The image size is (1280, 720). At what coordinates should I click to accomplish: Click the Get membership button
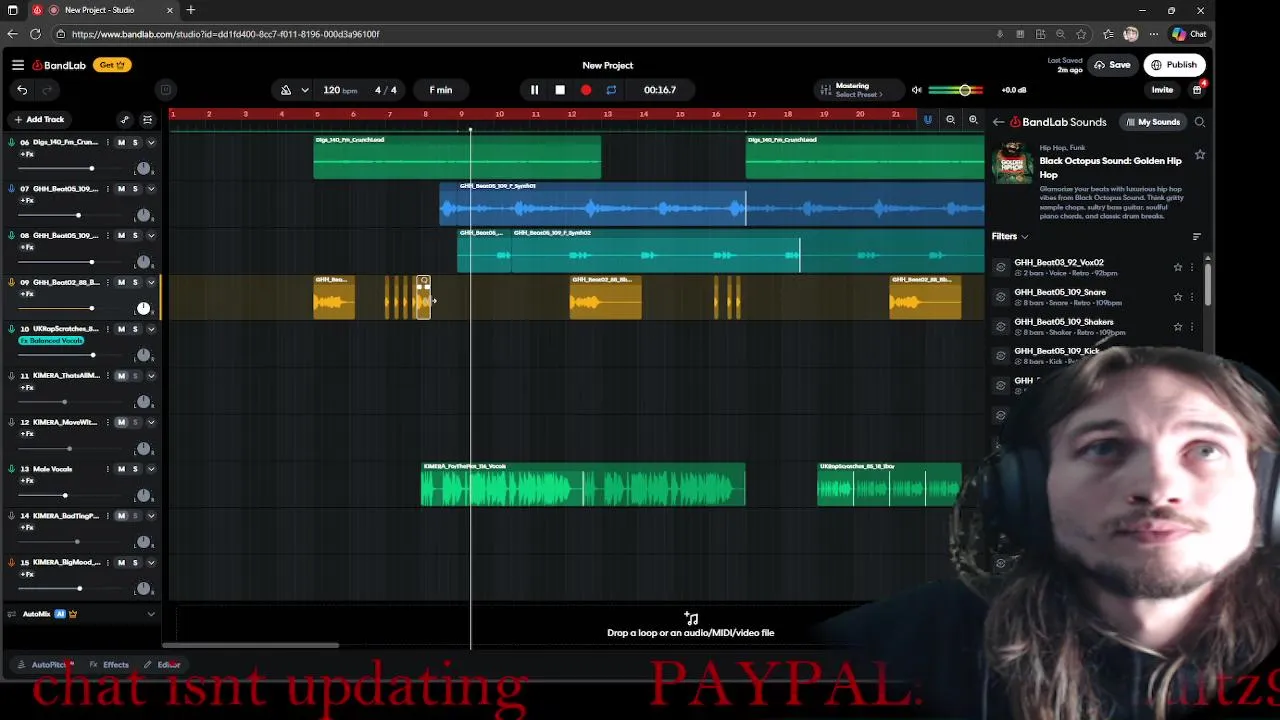pos(111,65)
